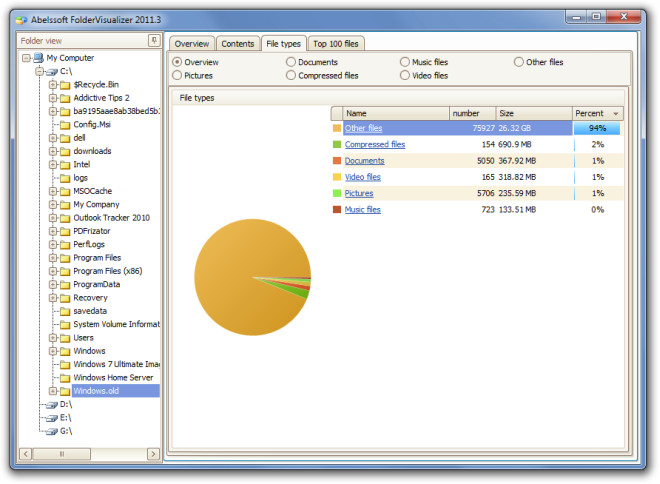Click the orange Documents color swatch

click(x=337, y=160)
